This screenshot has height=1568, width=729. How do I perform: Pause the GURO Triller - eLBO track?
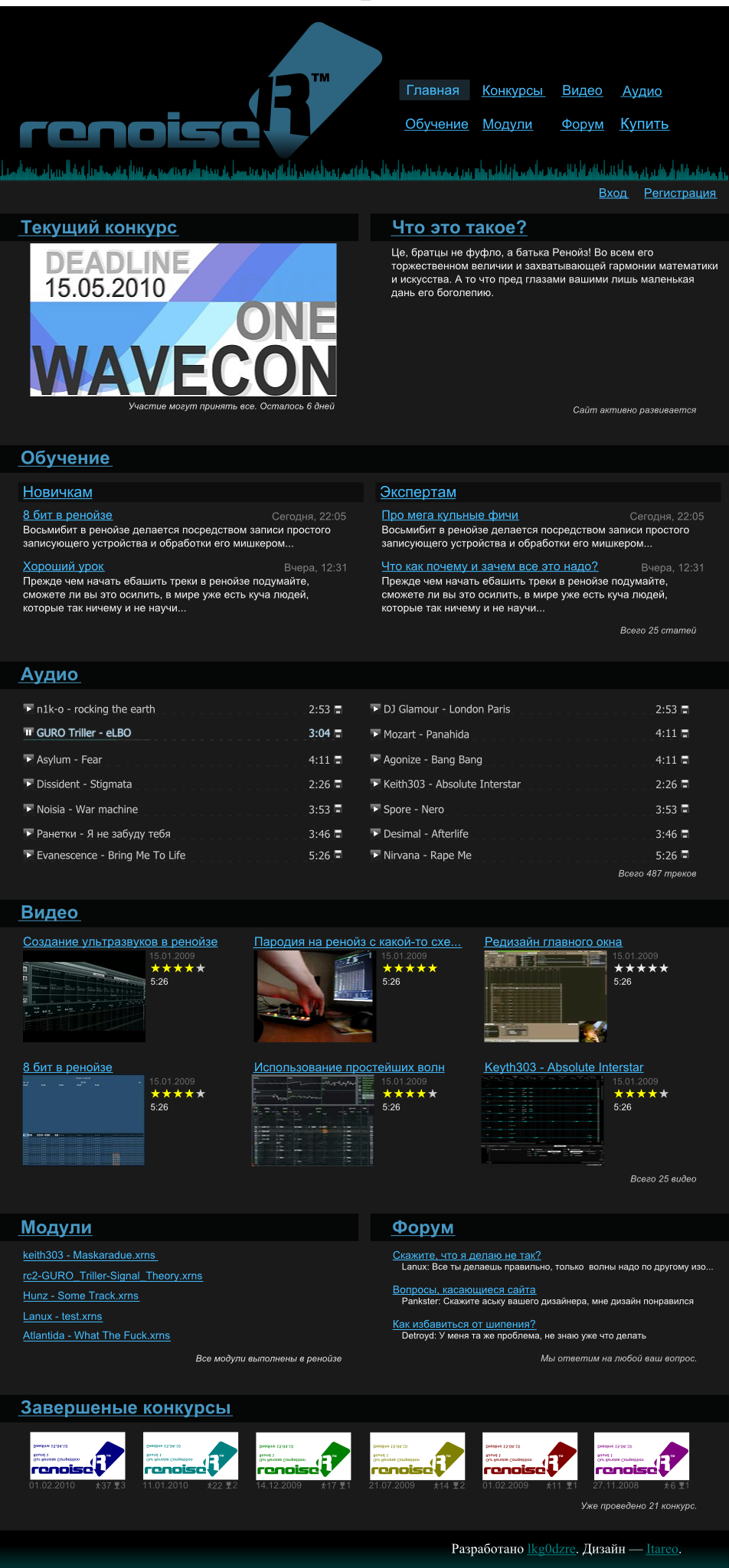pyautogui.click(x=28, y=732)
